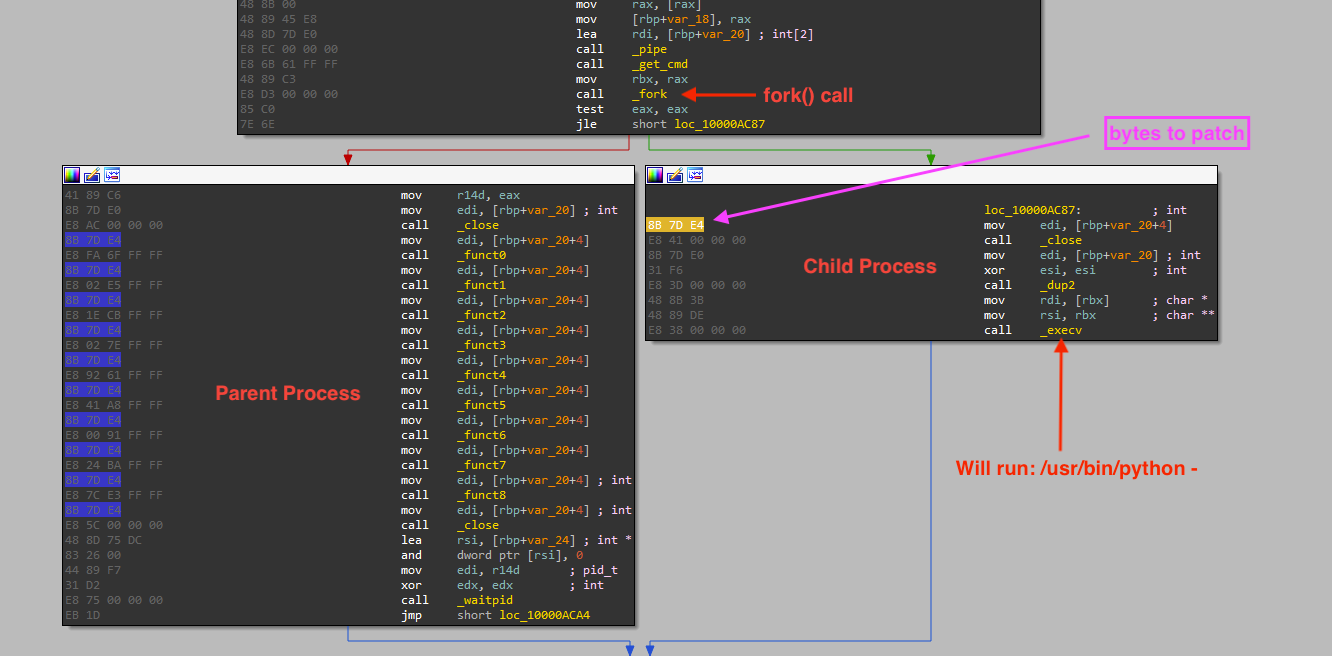The image size is (1332, 656).
Task: Open the node color picker on Parent Process block
Action: (71, 174)
